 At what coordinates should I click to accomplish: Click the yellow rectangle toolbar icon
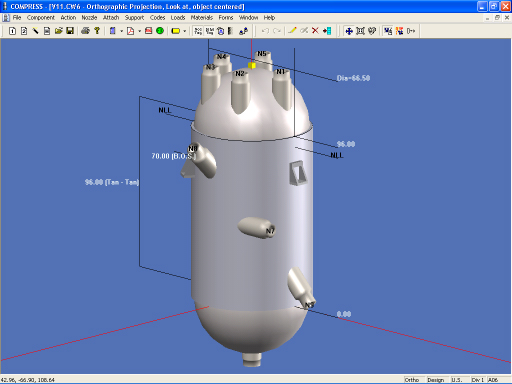(176, 31)
